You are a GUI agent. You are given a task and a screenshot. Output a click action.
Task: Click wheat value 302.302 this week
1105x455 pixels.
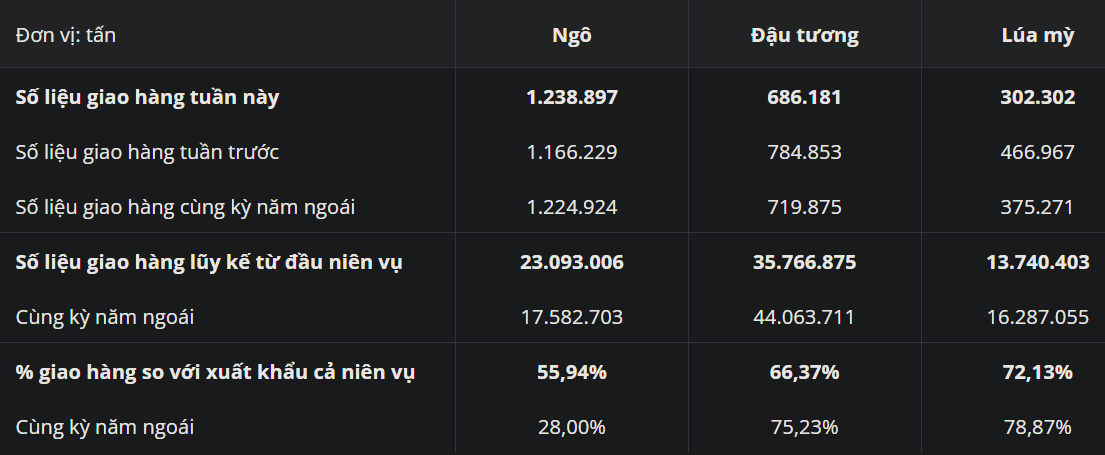(1038, 97)
